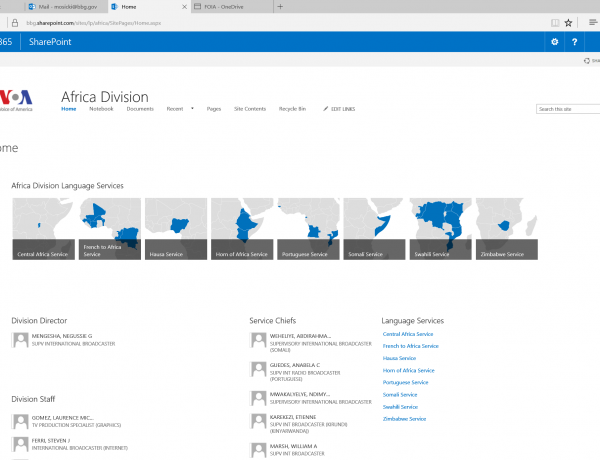This screenshot has width=600, height=460.
Task: Follow the Swahili Service list link
Action: click(400, 407)
